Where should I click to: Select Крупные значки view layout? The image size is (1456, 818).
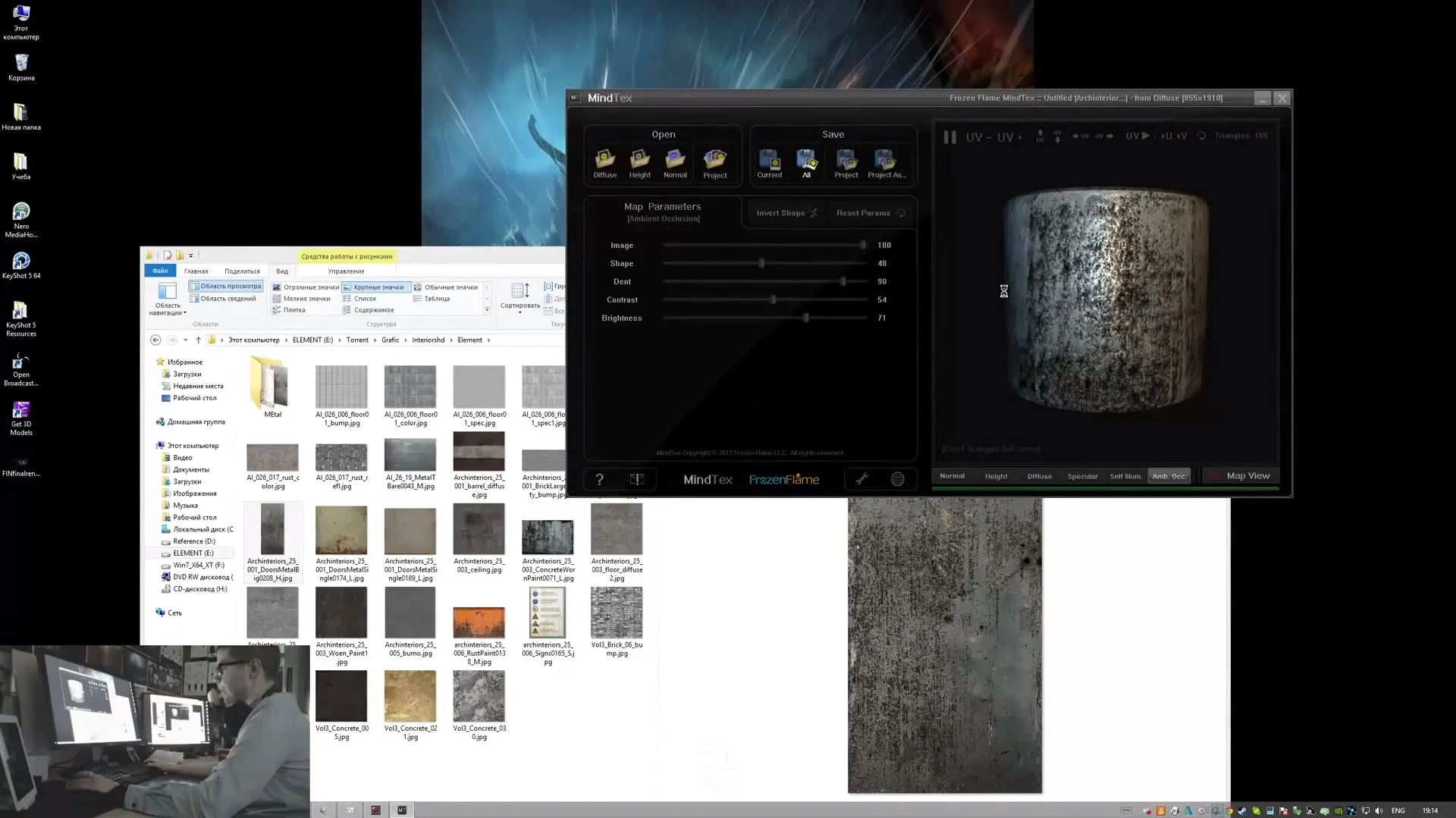[375, 287]
